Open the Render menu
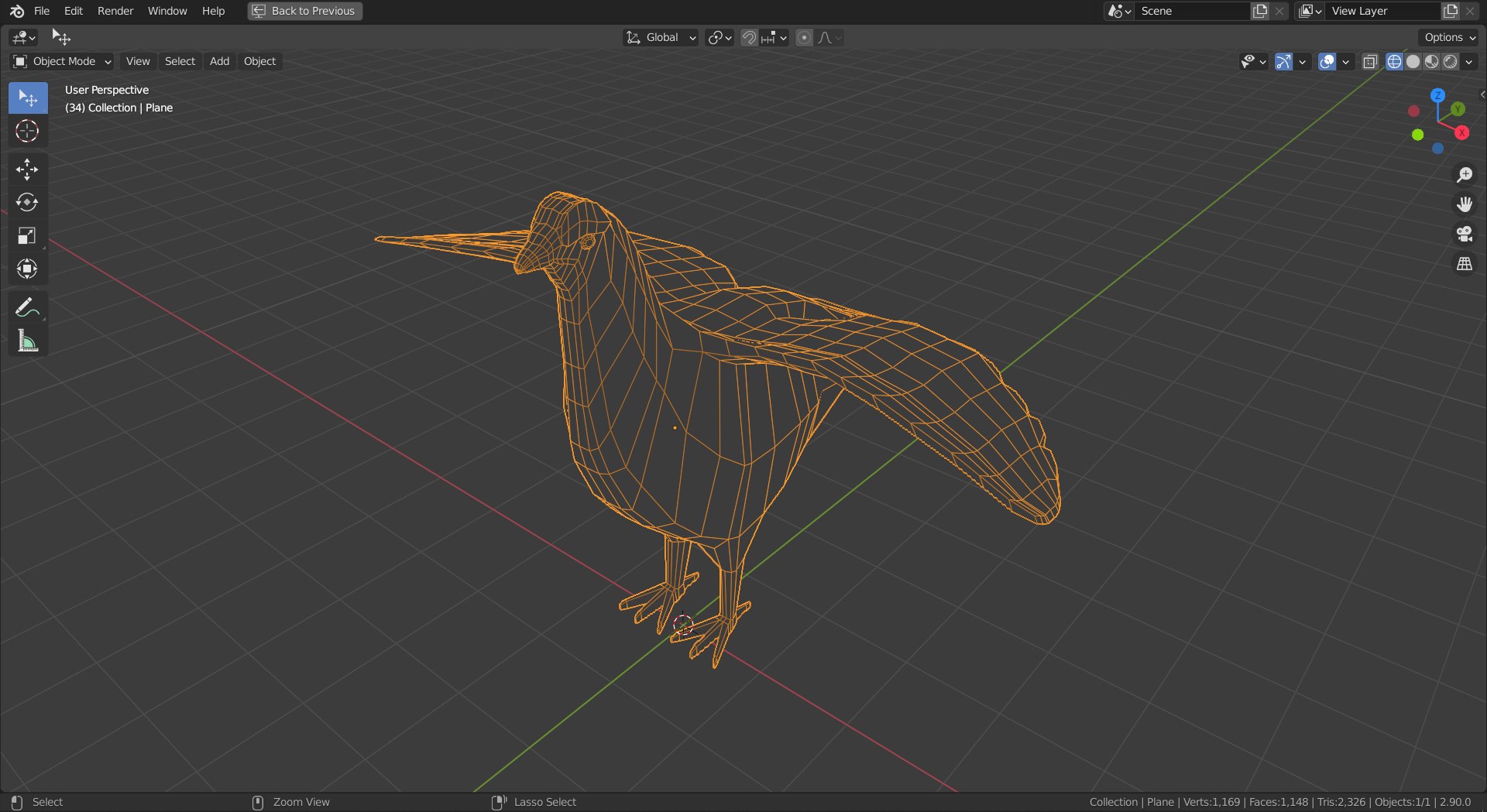 click(x=115, y=11)
